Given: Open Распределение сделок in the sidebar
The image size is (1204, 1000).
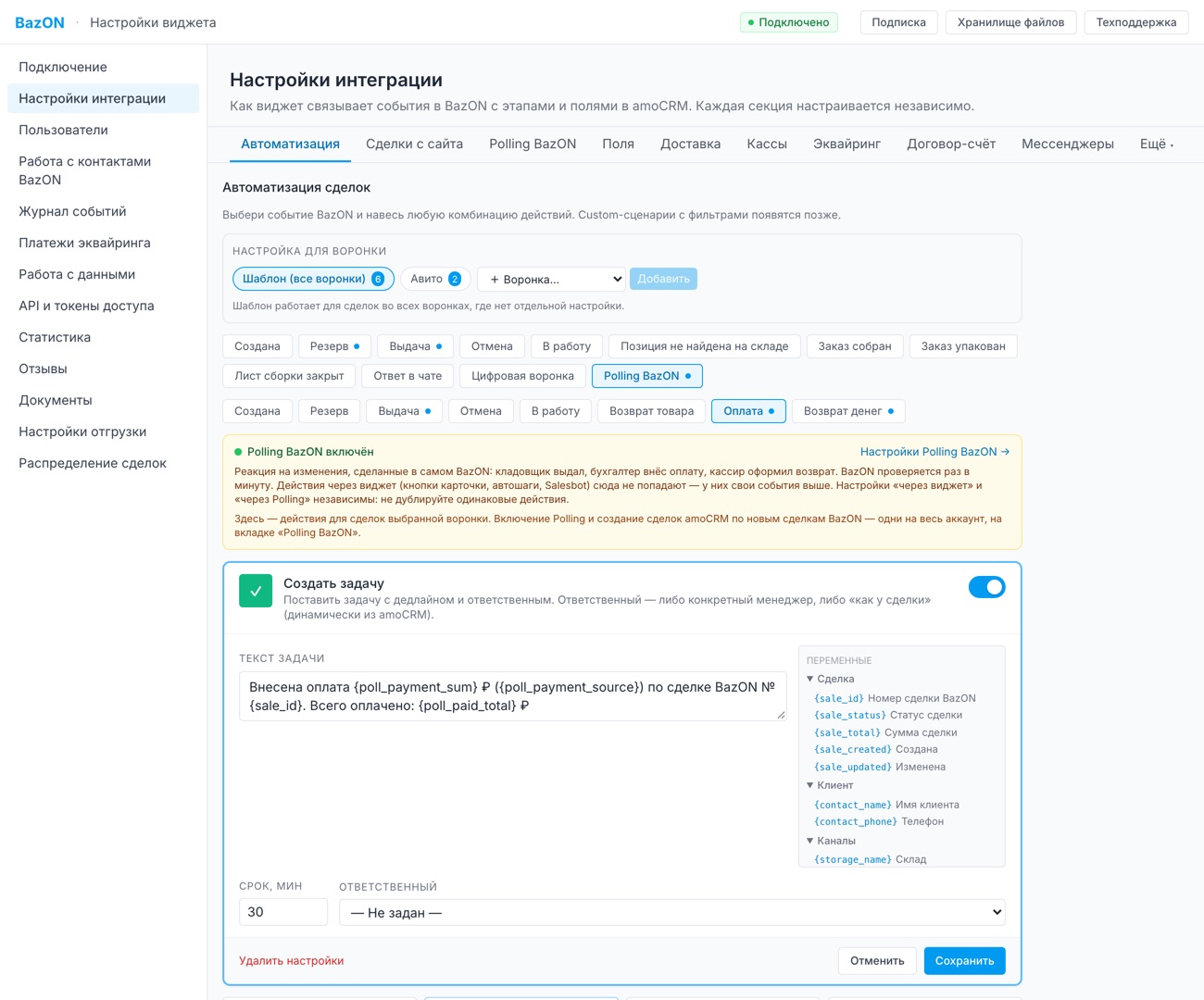Looking at the screenshot, I should [x=103, y=463].
